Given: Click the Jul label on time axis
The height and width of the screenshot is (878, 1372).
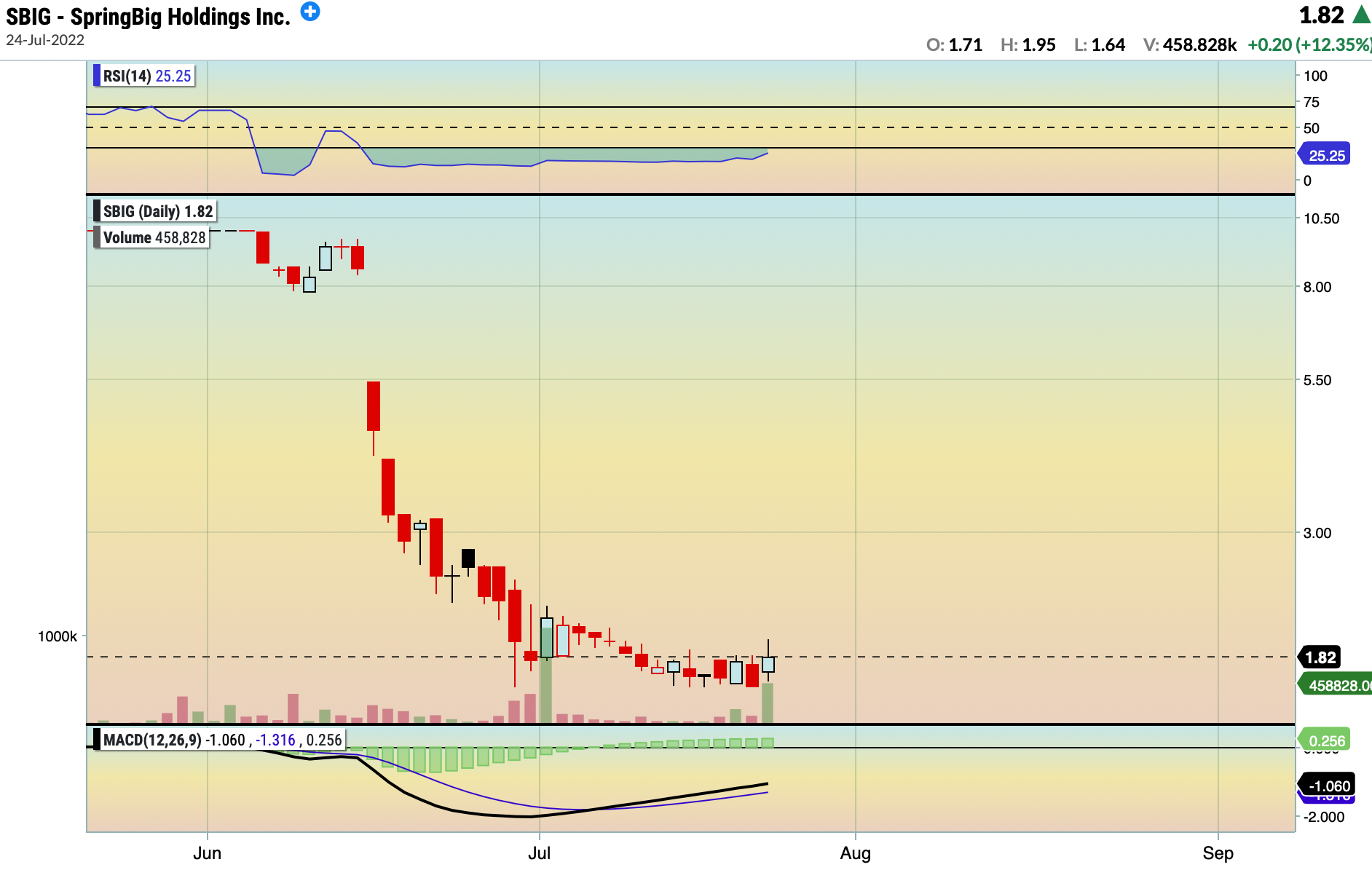Looking at the screenshot, I should pos(539,853).
